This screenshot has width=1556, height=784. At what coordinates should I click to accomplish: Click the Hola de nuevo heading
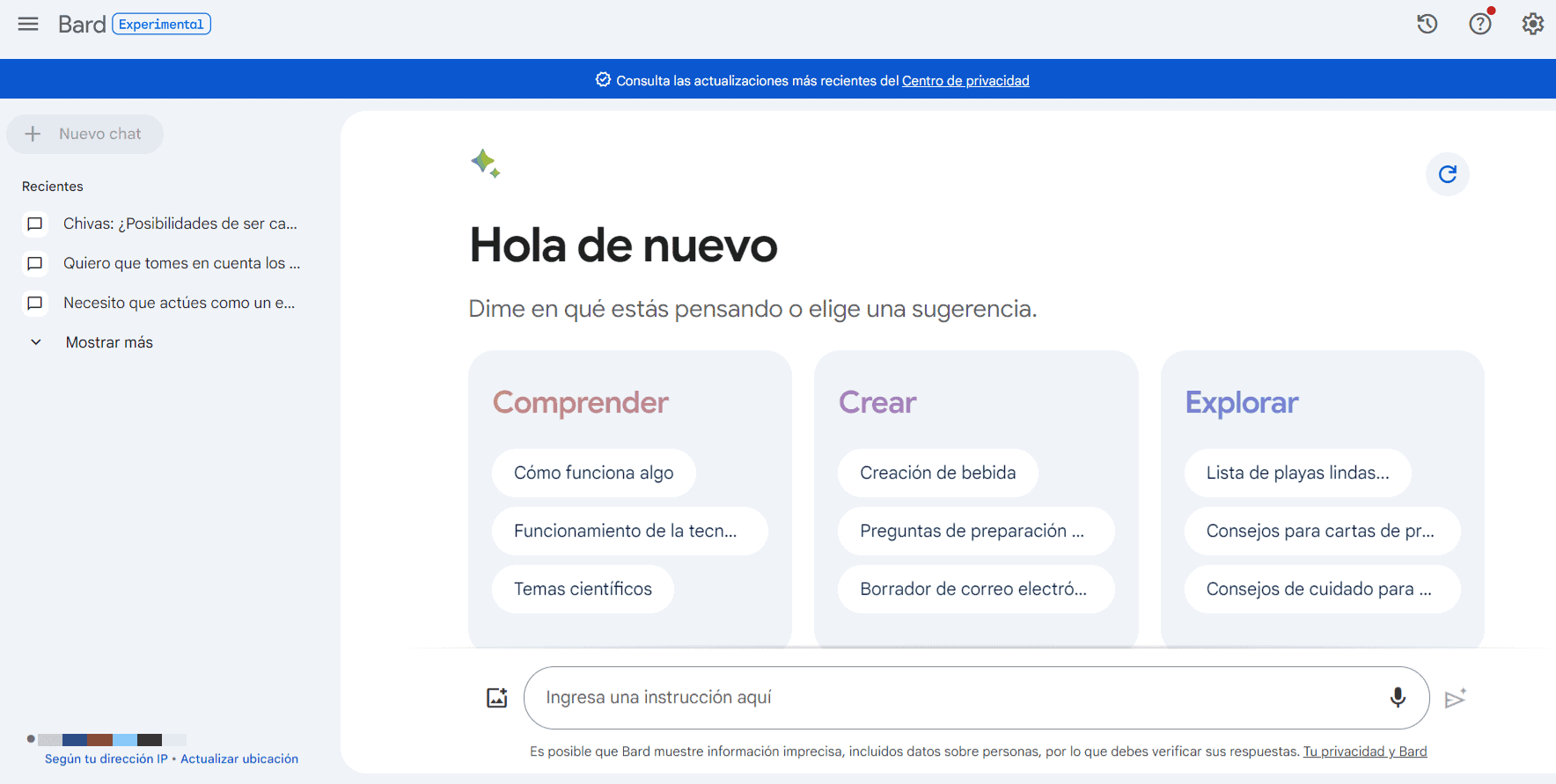tap(624, 245)
